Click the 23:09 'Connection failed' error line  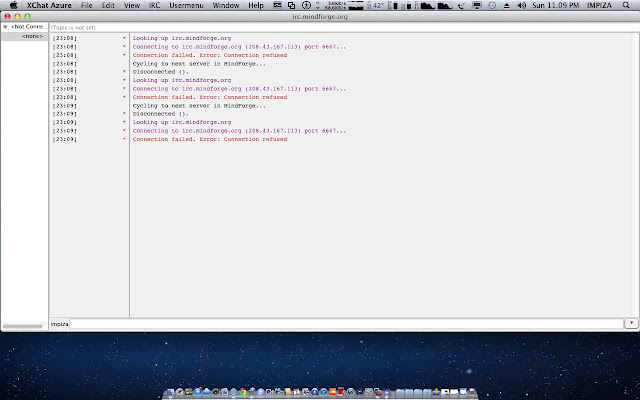210,139
